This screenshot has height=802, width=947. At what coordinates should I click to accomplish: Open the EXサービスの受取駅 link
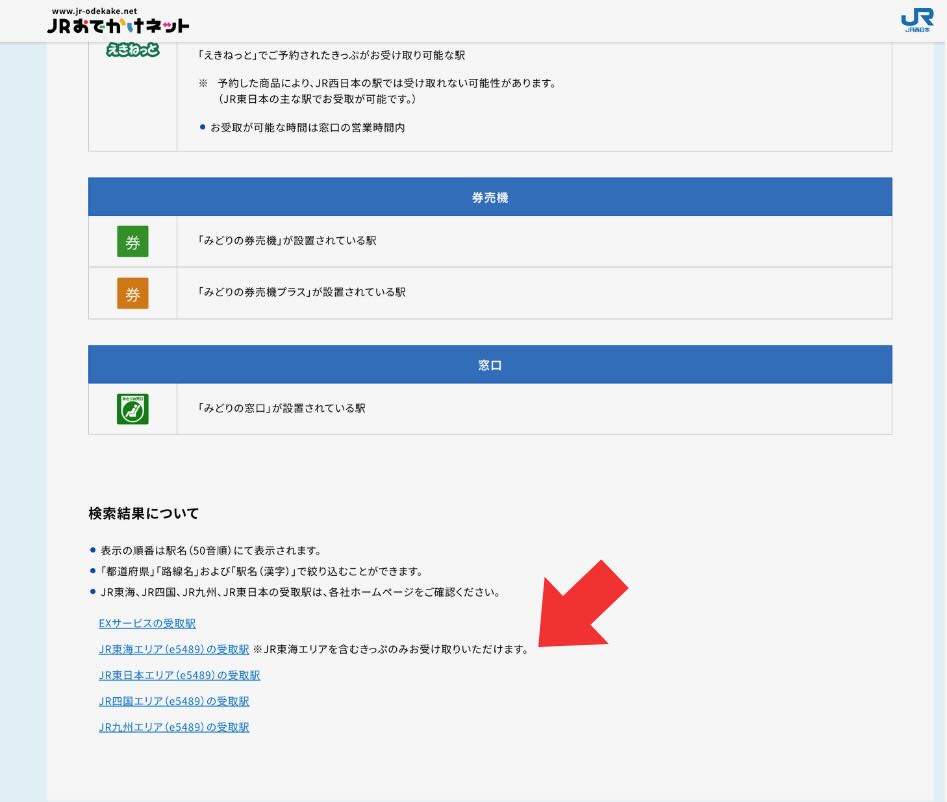click(x=147, y=624)
